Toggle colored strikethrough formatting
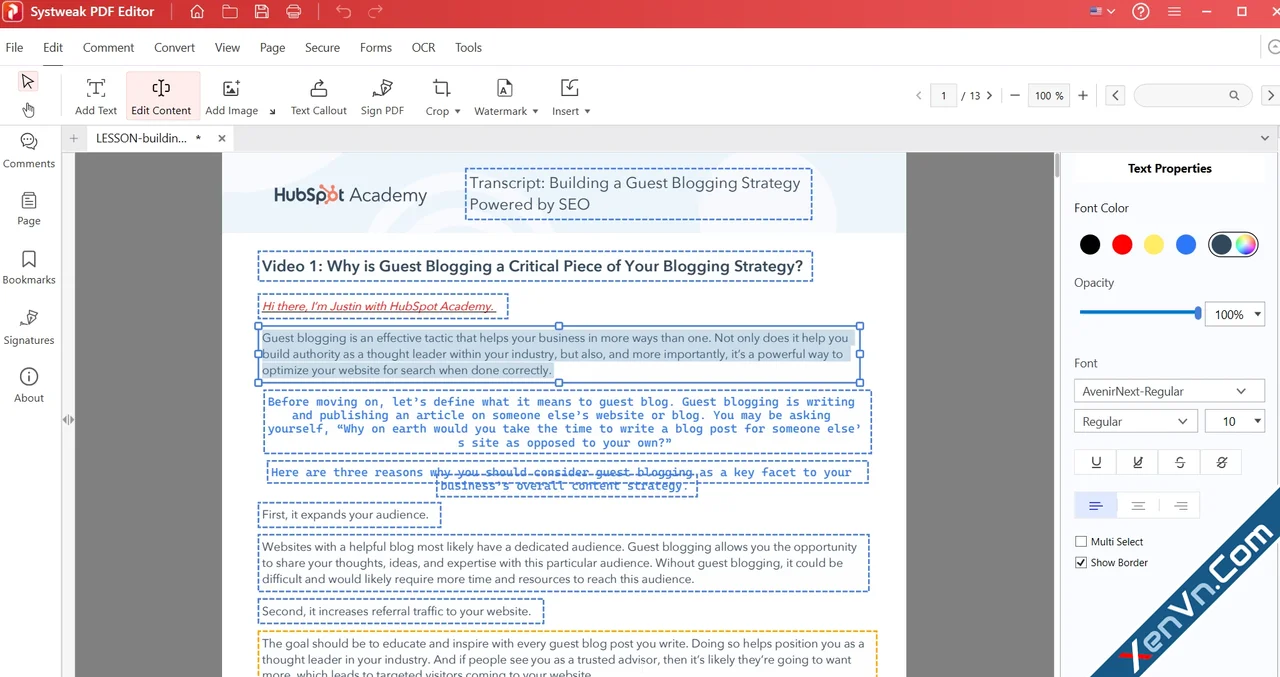The width and height of the screenshot is (1280, 677). (1221, 462)
